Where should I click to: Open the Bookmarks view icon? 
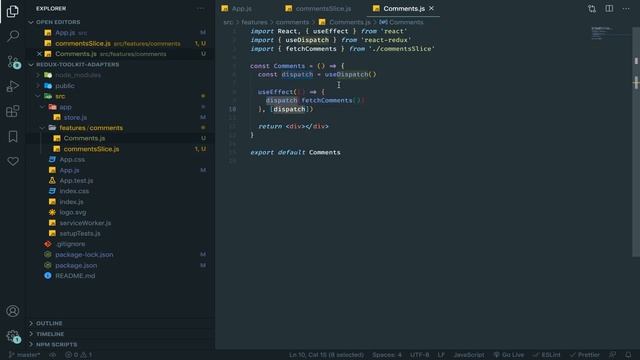tap(13, 136)
